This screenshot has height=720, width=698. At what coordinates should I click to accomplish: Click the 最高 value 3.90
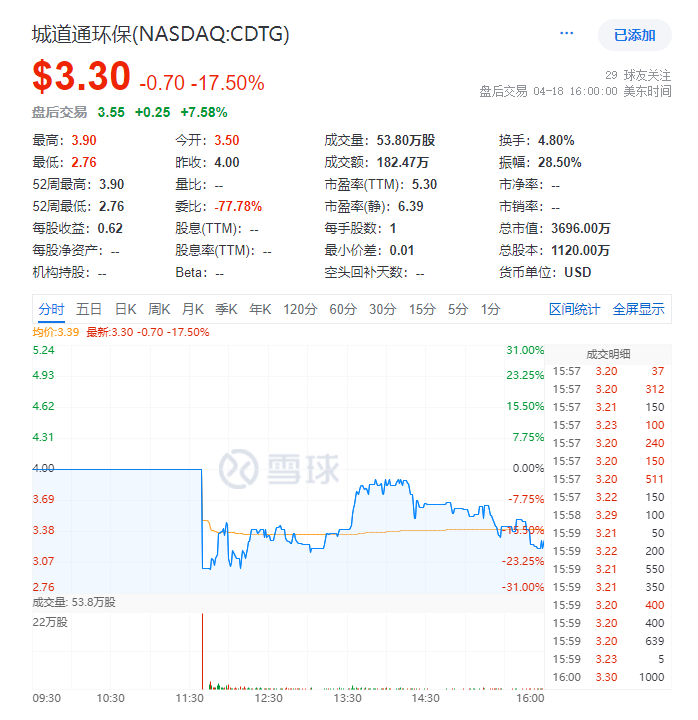click(84, 140)
